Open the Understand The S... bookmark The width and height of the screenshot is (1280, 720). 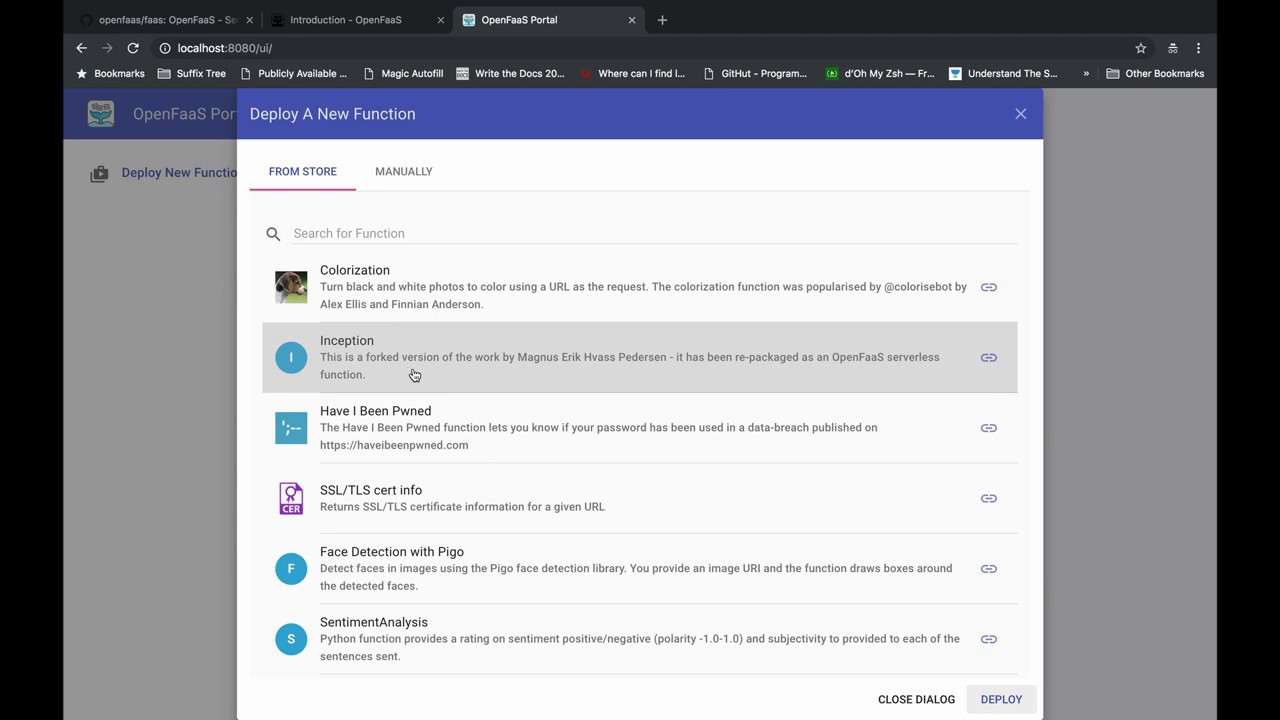[1003, 74]
